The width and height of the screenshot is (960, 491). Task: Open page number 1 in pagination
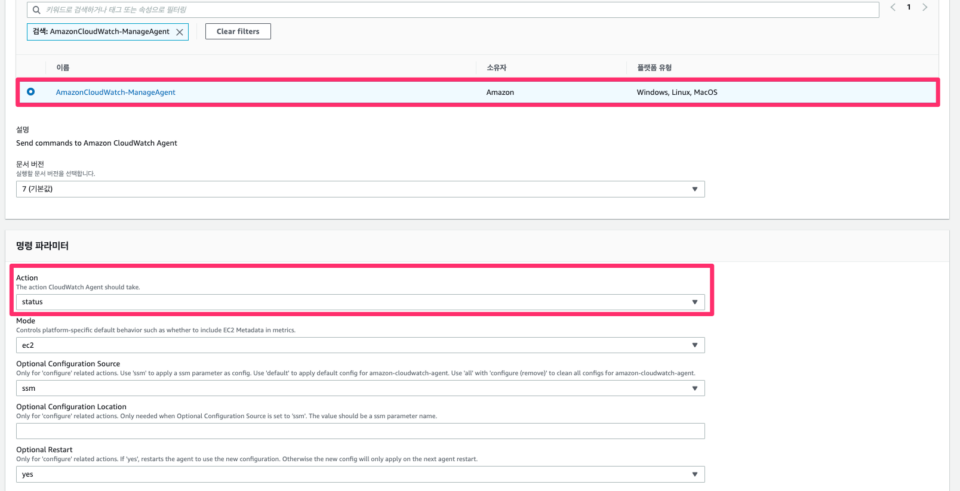coord(909,7)
